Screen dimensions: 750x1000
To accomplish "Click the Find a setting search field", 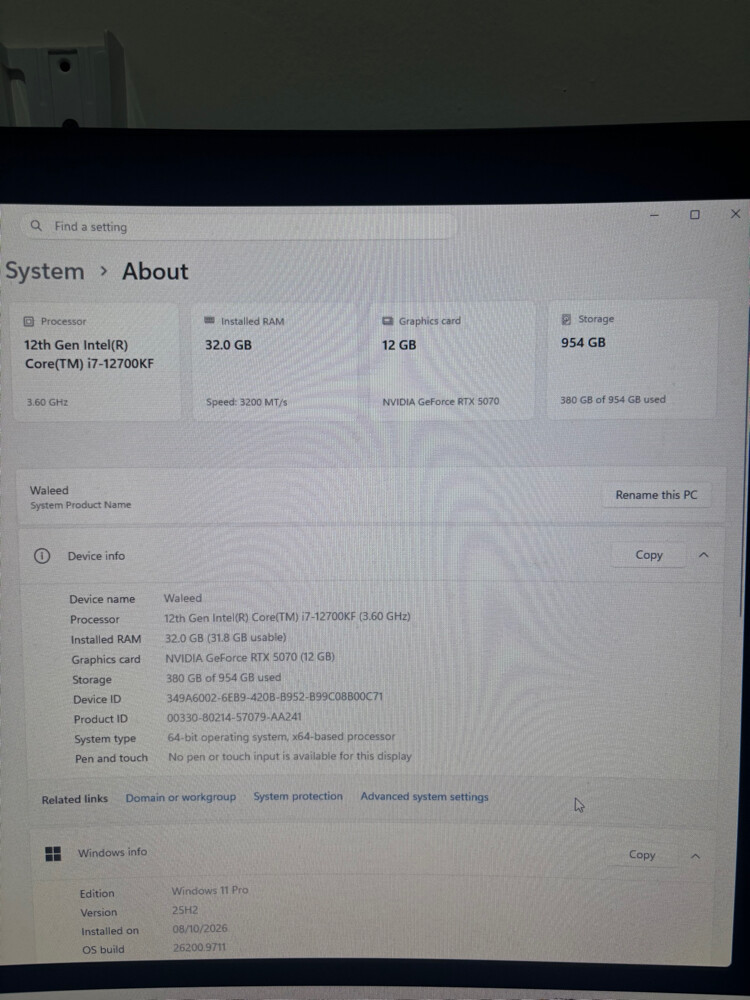I will [240, 226].
